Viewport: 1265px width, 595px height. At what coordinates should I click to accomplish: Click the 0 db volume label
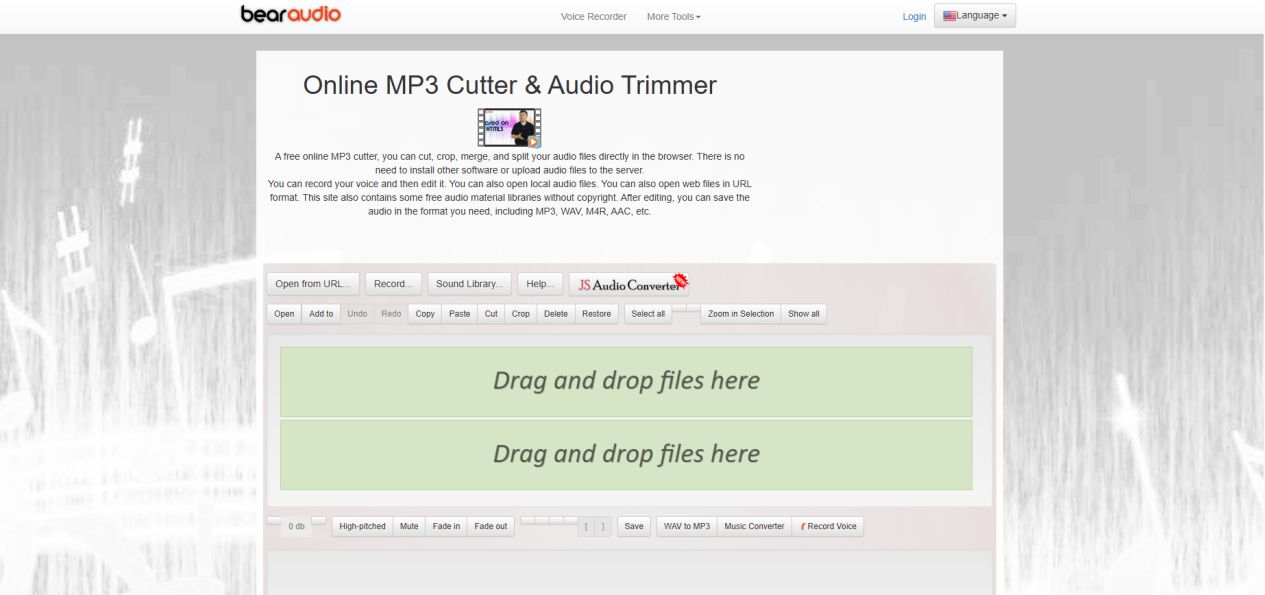click(296, 526)
